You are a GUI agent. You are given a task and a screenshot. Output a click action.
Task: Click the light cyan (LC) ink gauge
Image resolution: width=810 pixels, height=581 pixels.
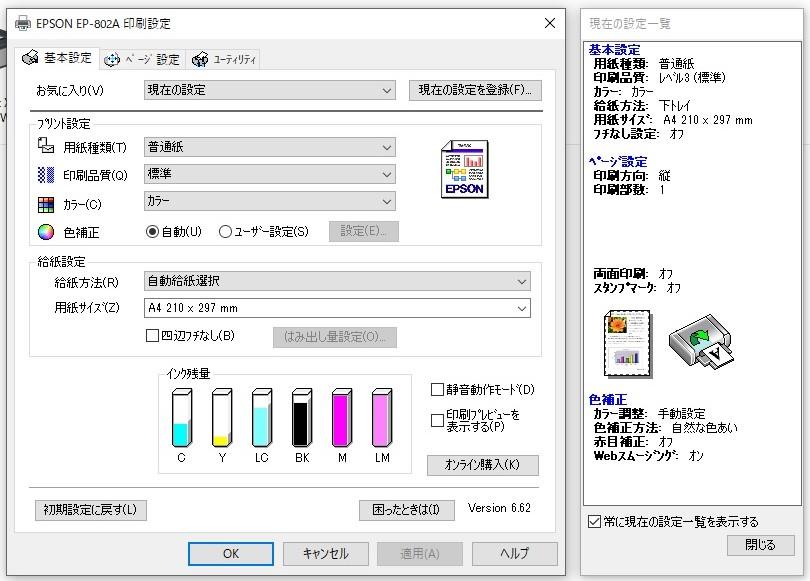click(262, 417)
